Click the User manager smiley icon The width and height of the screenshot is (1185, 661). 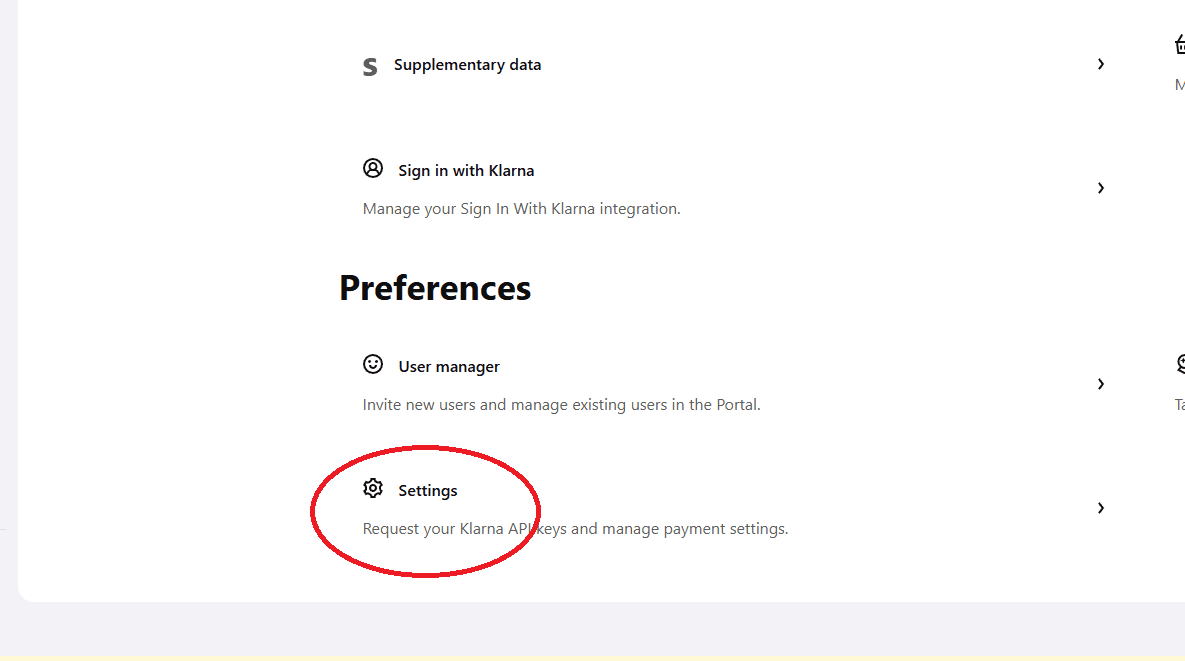(373, 364)
